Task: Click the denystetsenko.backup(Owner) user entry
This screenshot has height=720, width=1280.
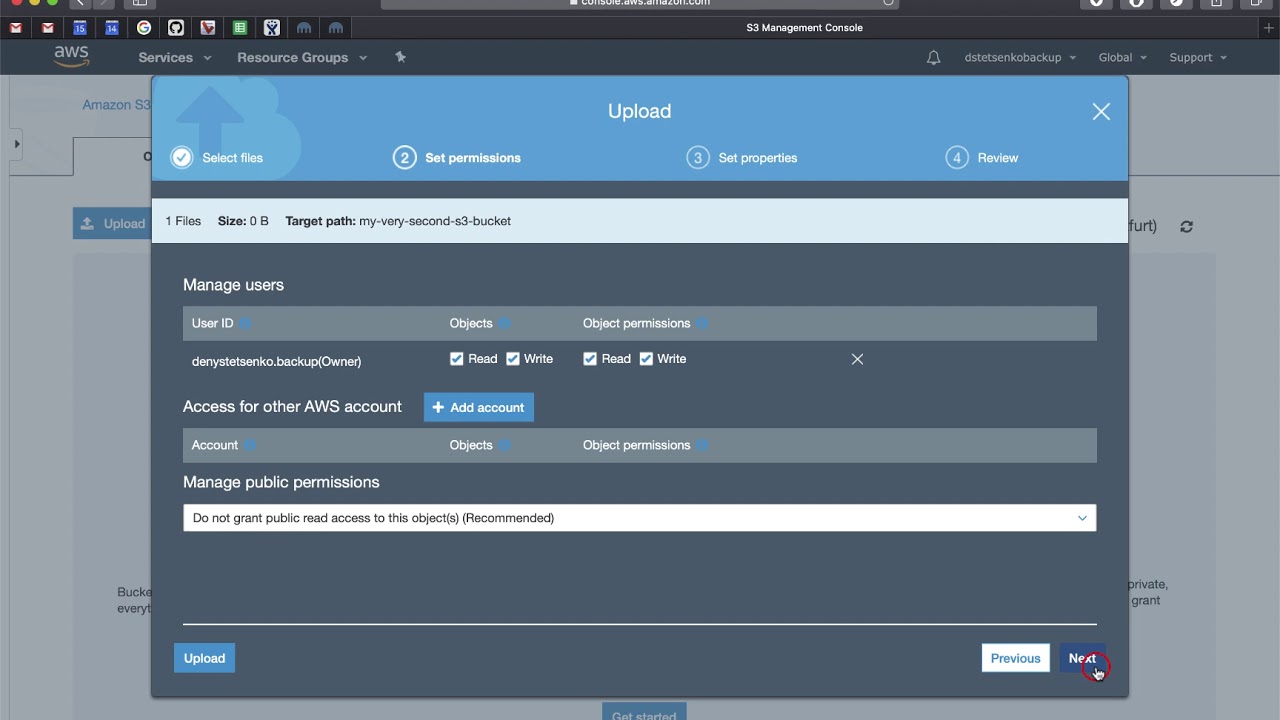Action: click(x=276, y=362)
